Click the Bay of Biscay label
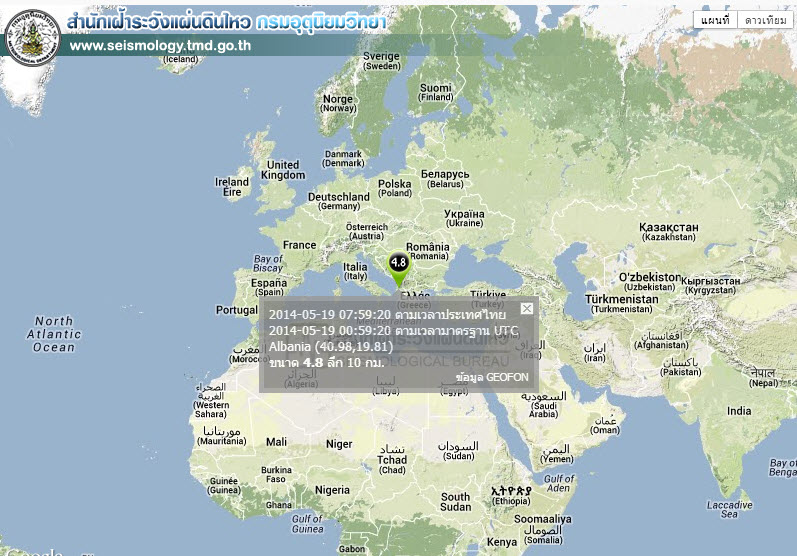Screen dimensions: 797x556 pyautogui.click(x=268, y=264)
